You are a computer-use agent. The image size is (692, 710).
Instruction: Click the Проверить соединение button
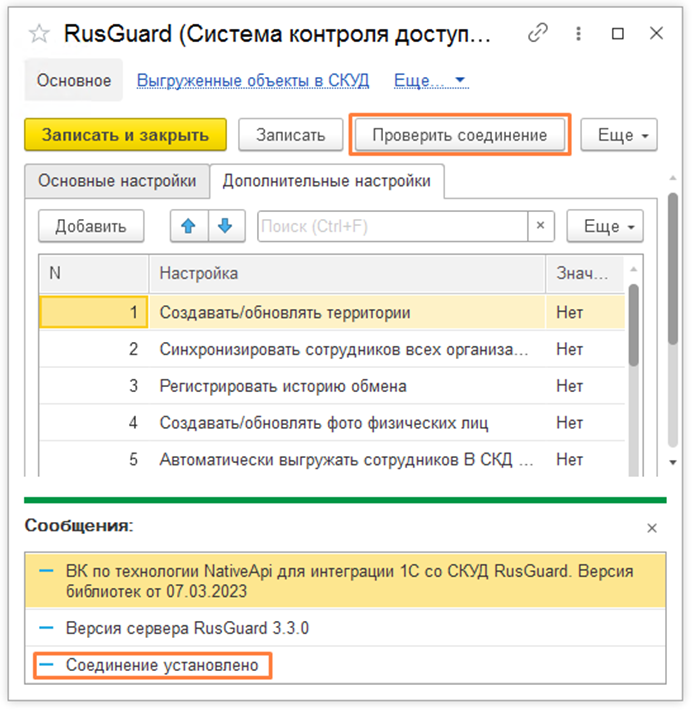coord(459,135)
